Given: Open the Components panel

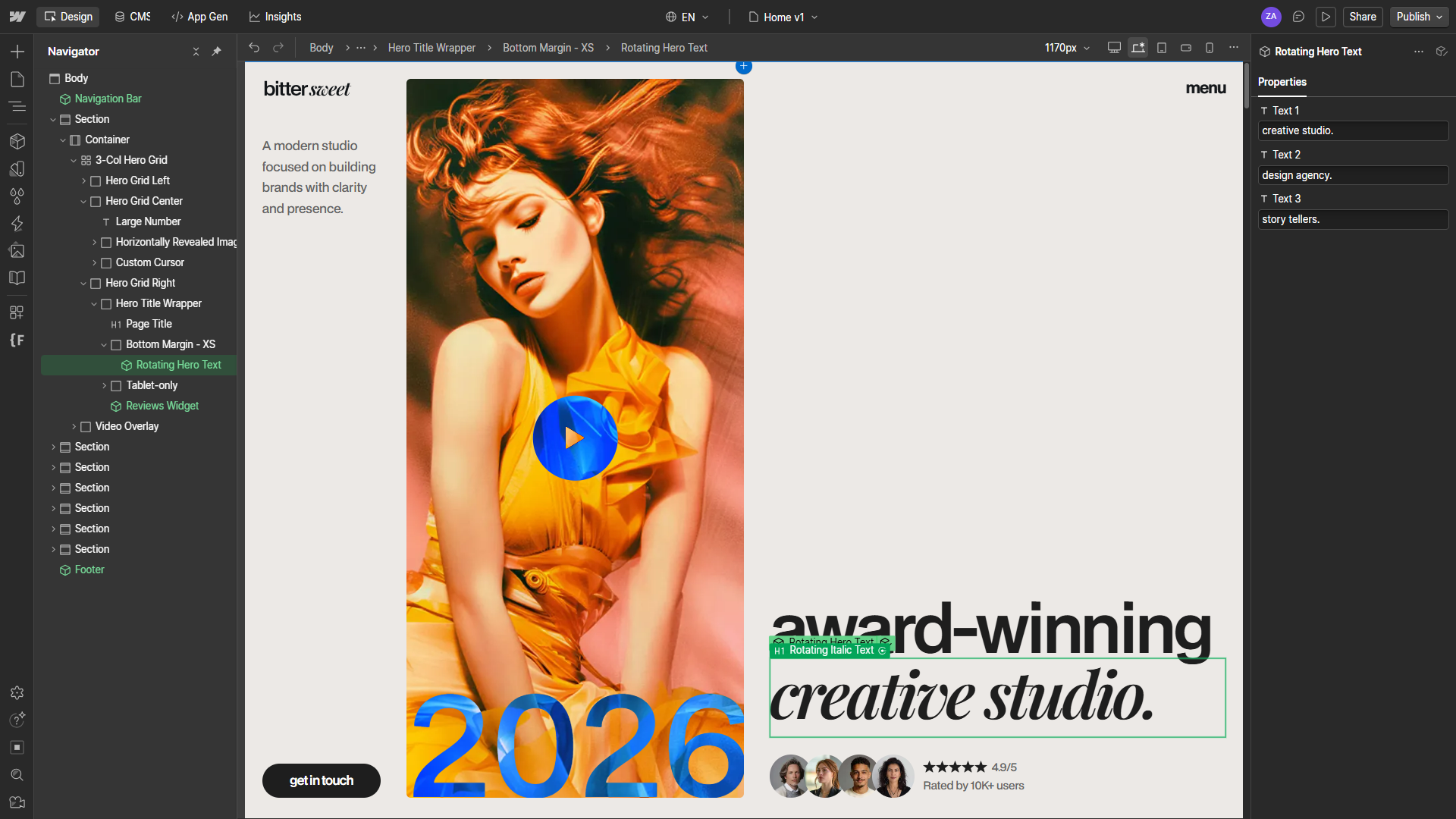Looking at the screenshot, I should pos(17,141).
